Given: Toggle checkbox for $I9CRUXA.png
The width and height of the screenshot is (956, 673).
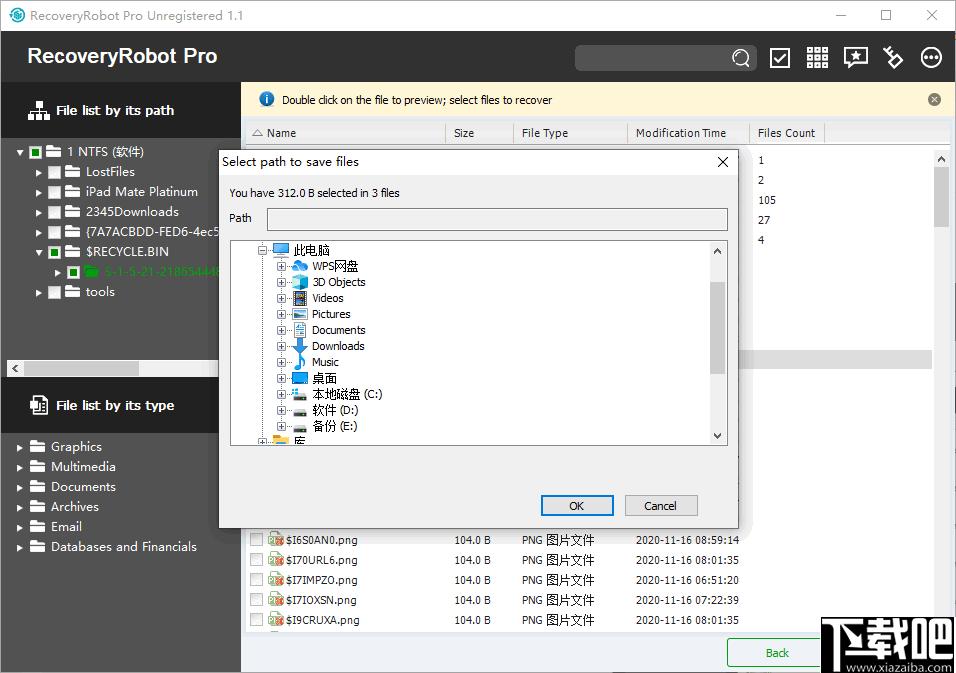Looking at the screenshot, I should [x=257, y=620].
